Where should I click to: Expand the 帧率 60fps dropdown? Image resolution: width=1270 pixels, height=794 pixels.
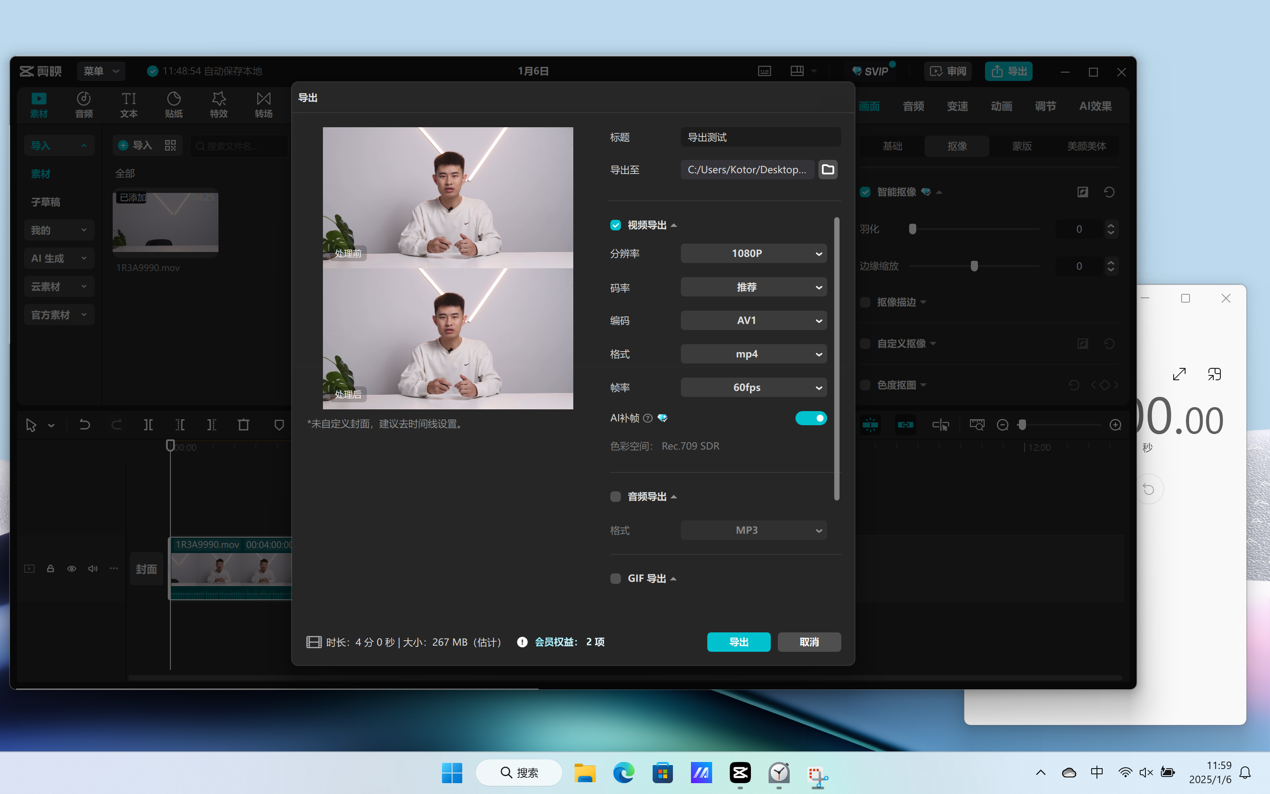754,388
